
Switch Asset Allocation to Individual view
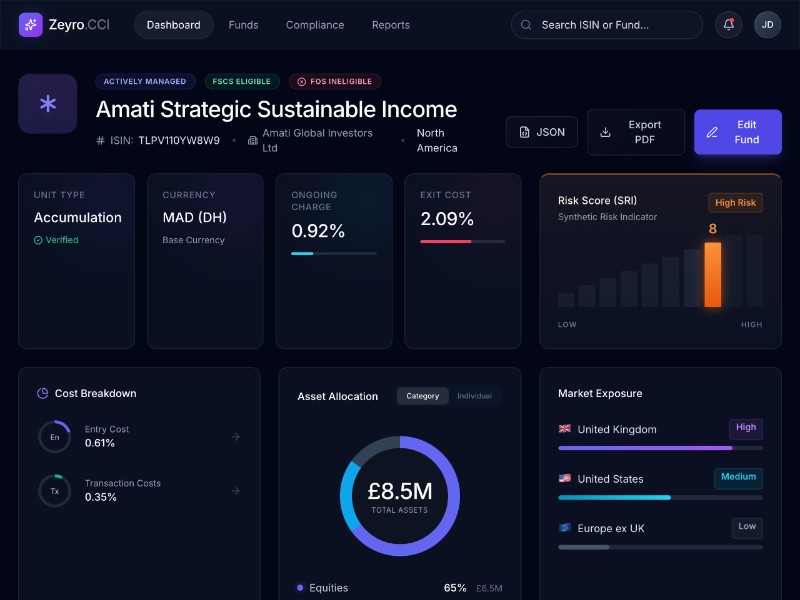(x=474, y=396)
